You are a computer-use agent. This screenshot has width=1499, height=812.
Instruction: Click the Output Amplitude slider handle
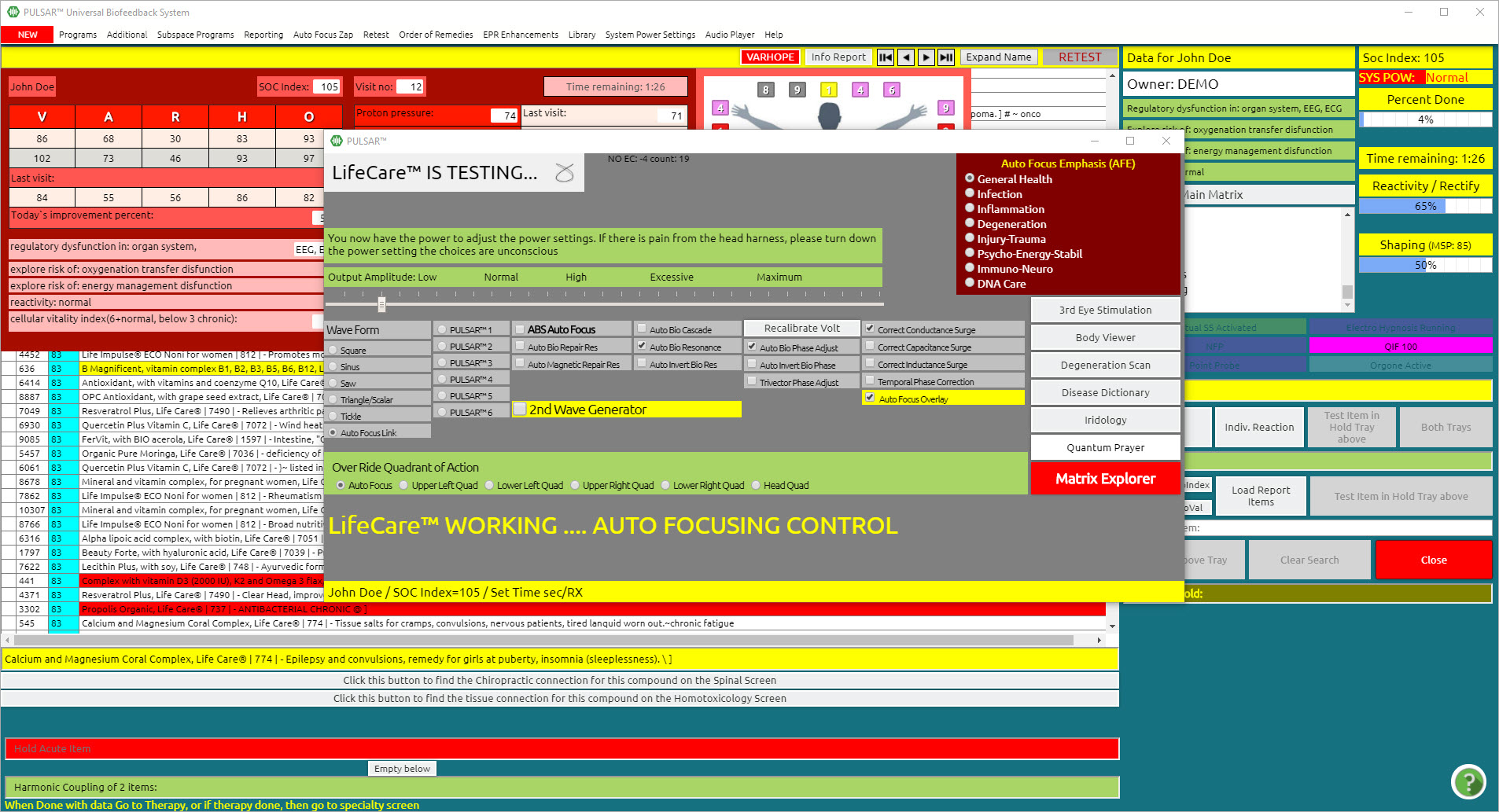(x=381, y=303)
